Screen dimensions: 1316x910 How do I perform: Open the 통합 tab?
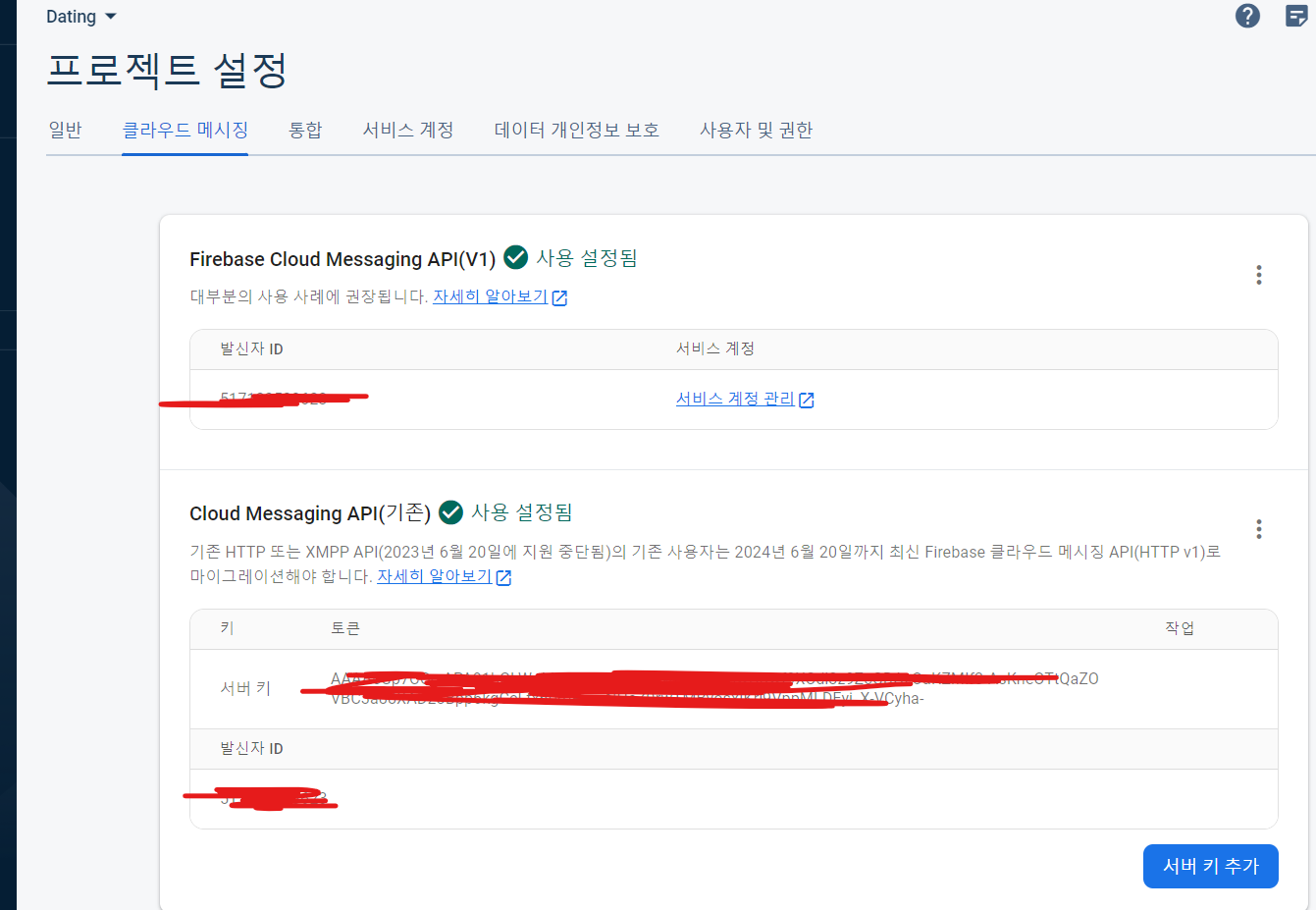[x=305, y=130]
